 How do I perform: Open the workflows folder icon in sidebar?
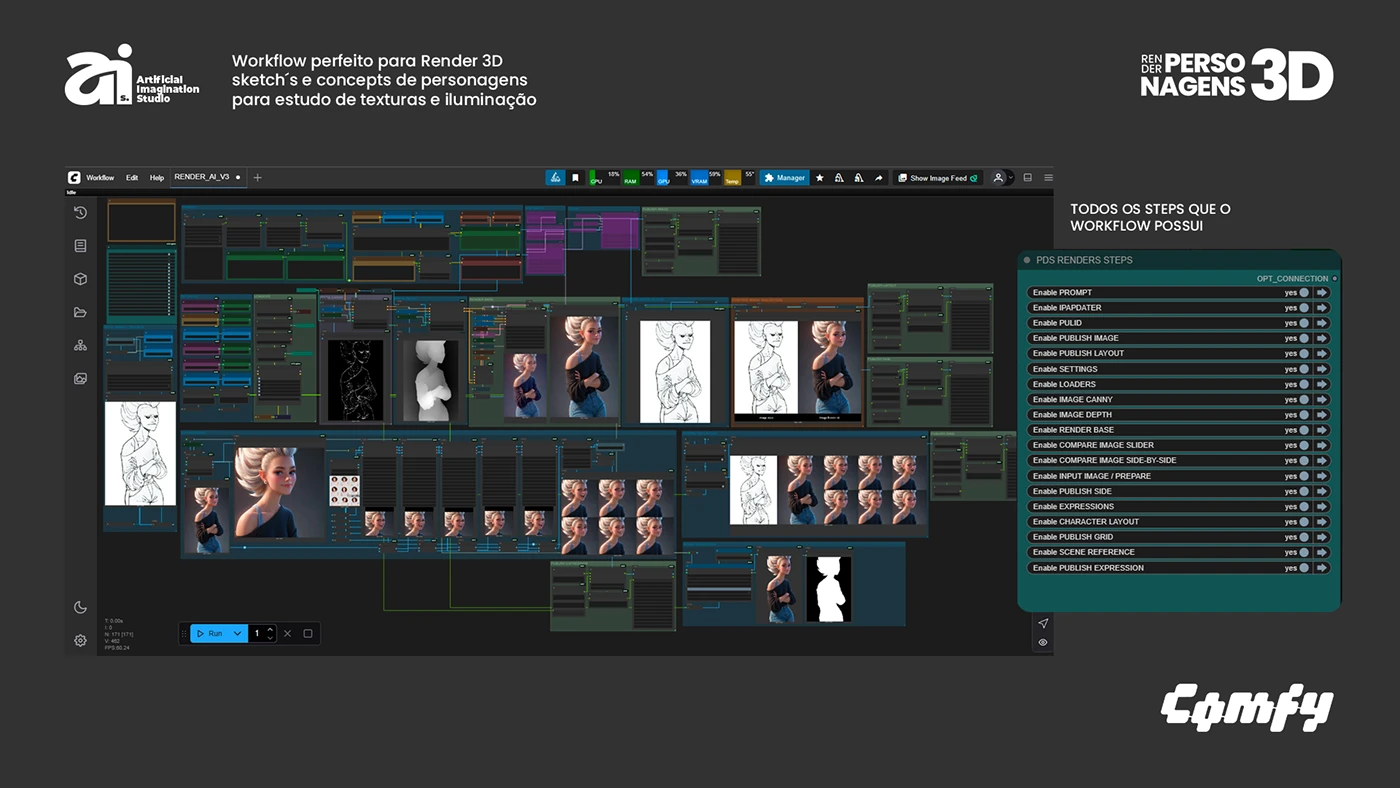point(80,312)
